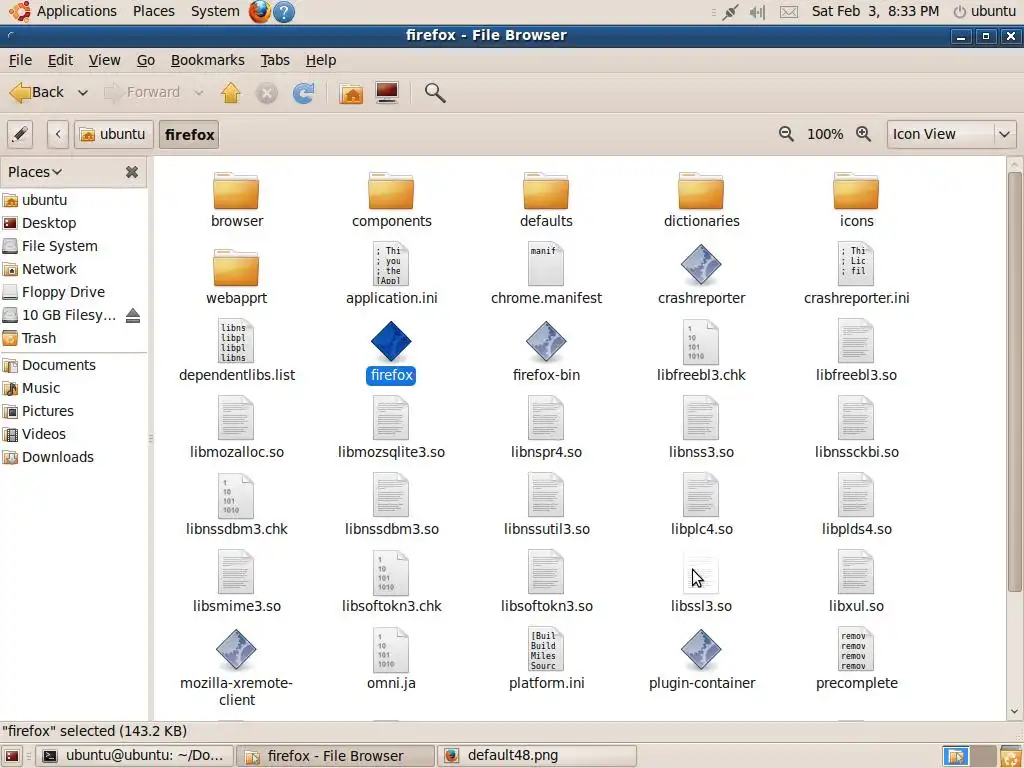This screenshot has width=1024, height=768.
Task: Open Network in Places sidebar
Action: pyautogui.click(x=49, y=269)
